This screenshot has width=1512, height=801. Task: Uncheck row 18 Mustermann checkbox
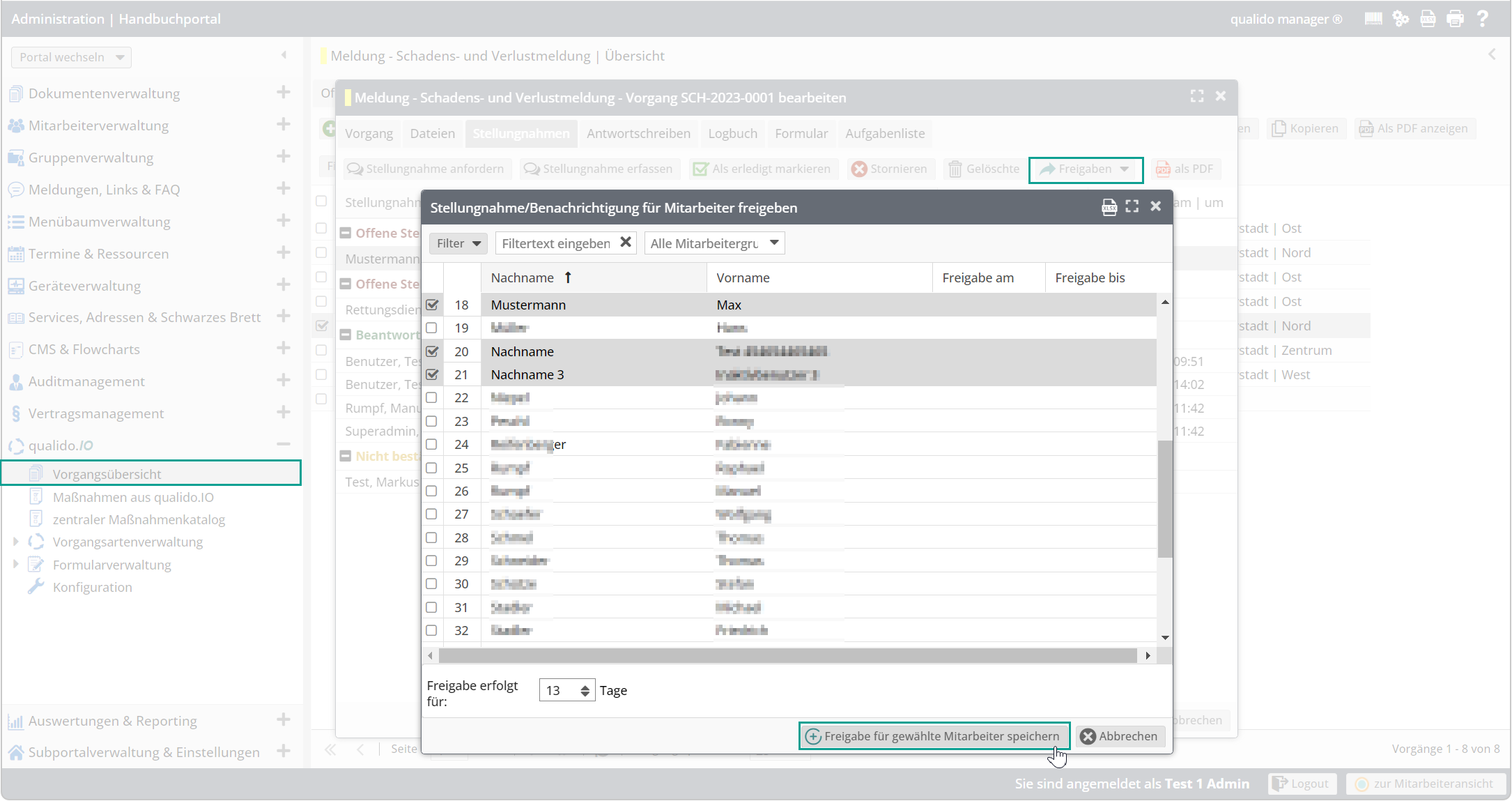tap(432, 305)
